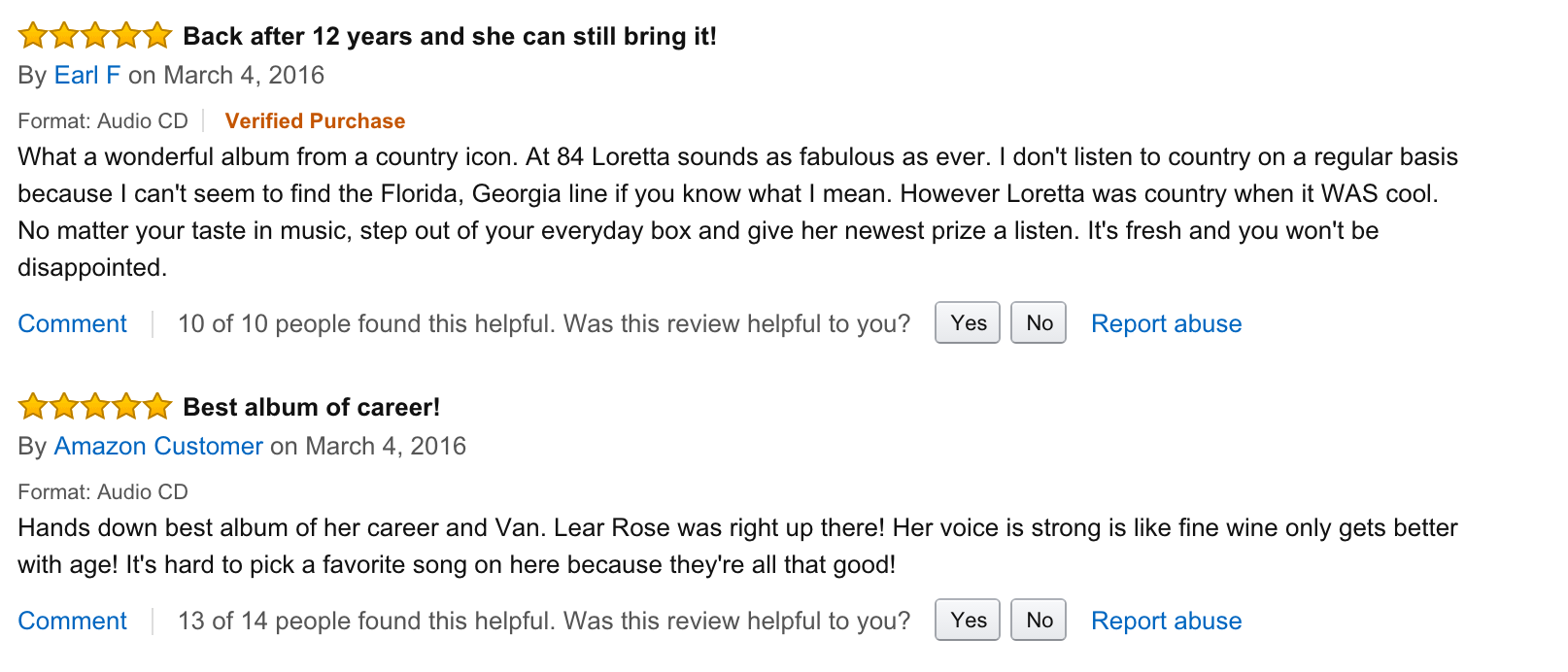Open the Amazon Customer reviewer profile

[x=158, y=447]
